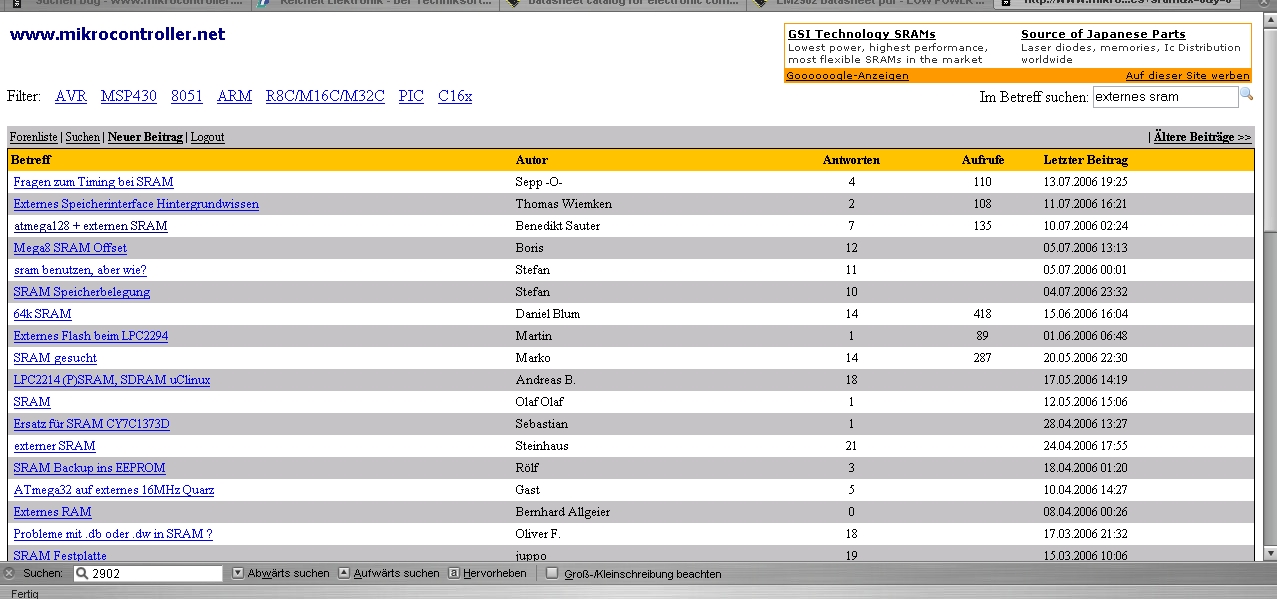Filter the forum by R8C/M16C/M32C
The image size is (1277, 599).
click(x=325, y=96)
